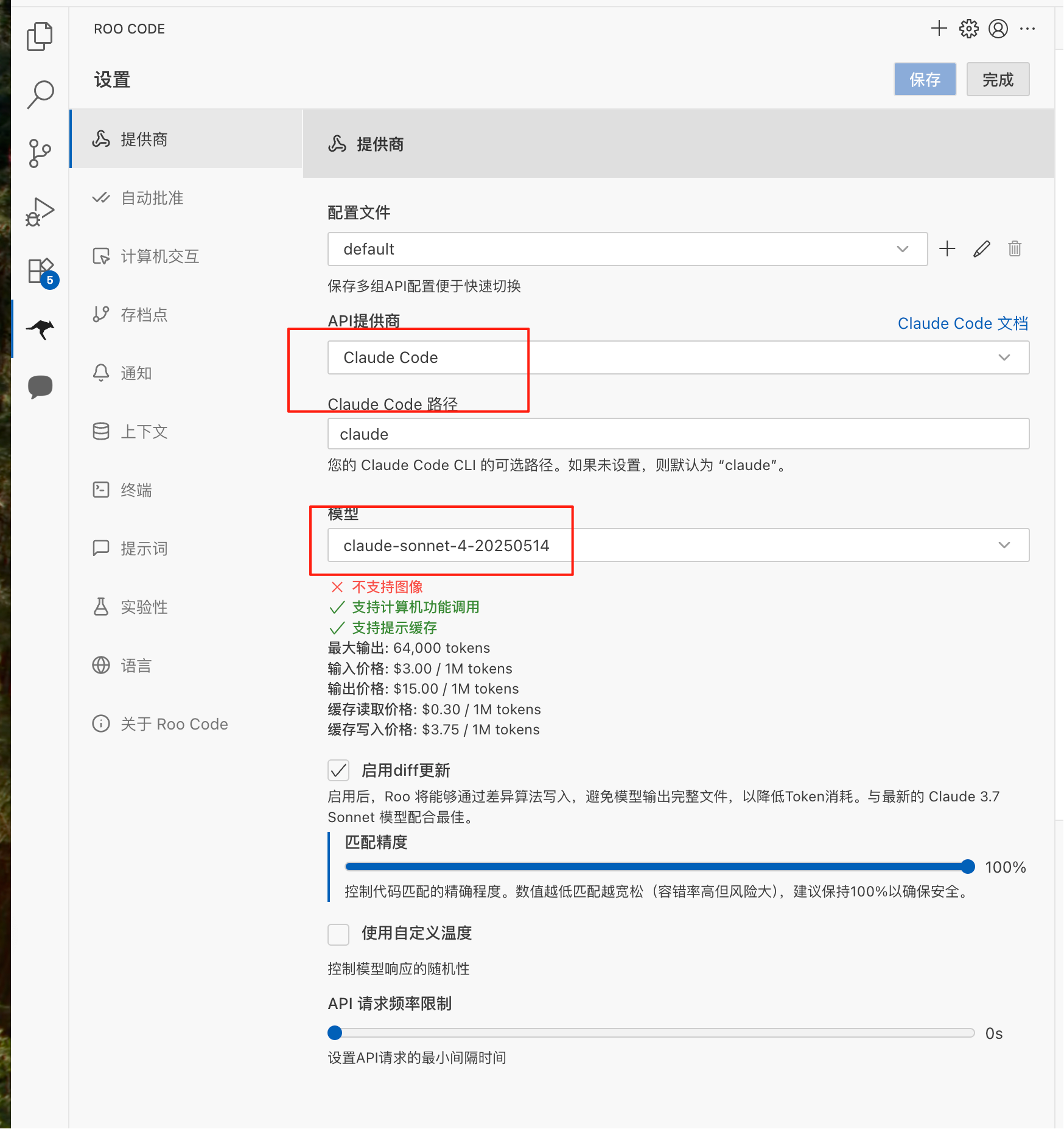Toggle the 启用diff更新 checkbox
The image size is (1064, 1129).
338,770
